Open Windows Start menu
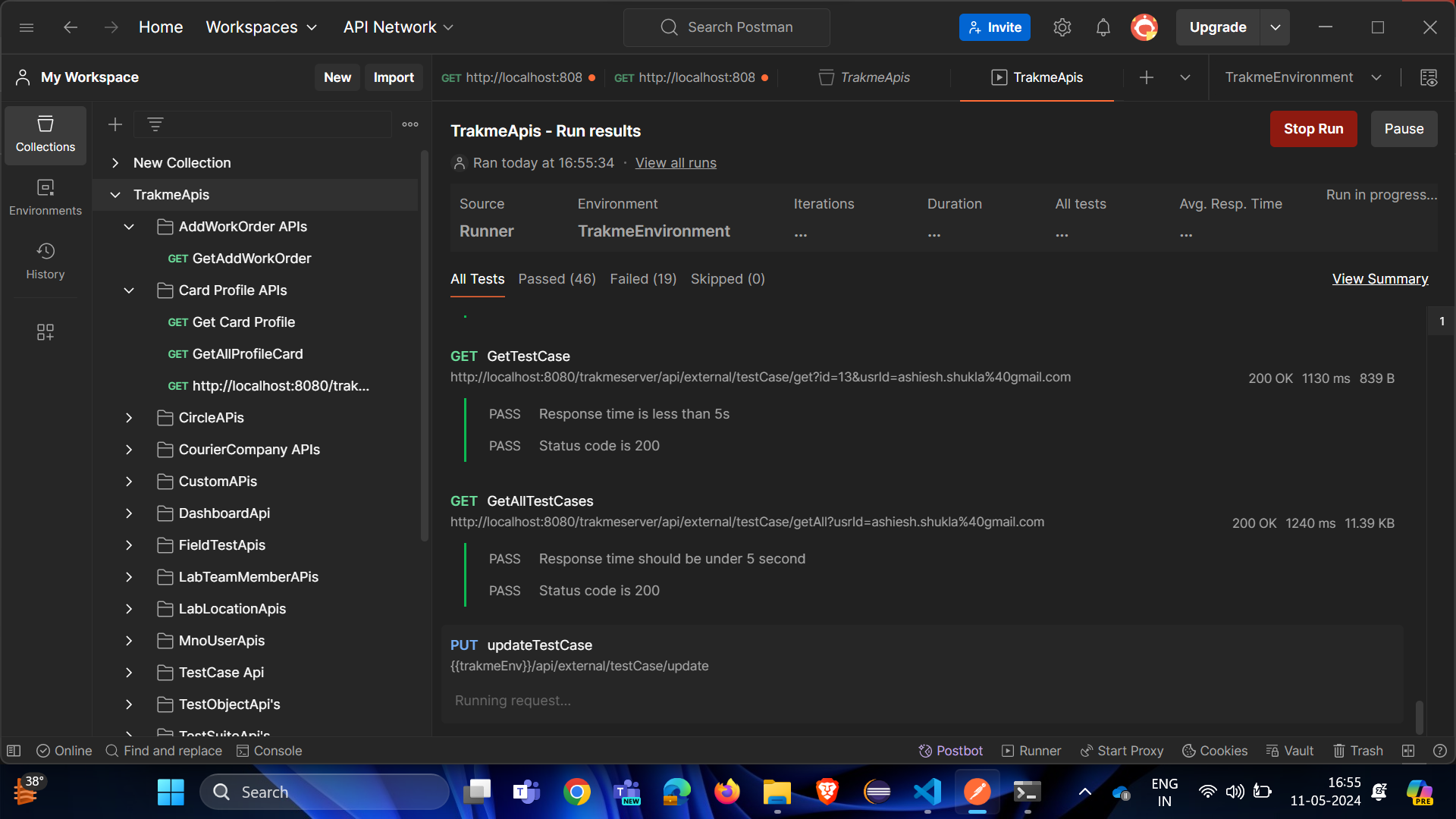This screenshot has height=819, width=1456. click(x=171, y=792)
